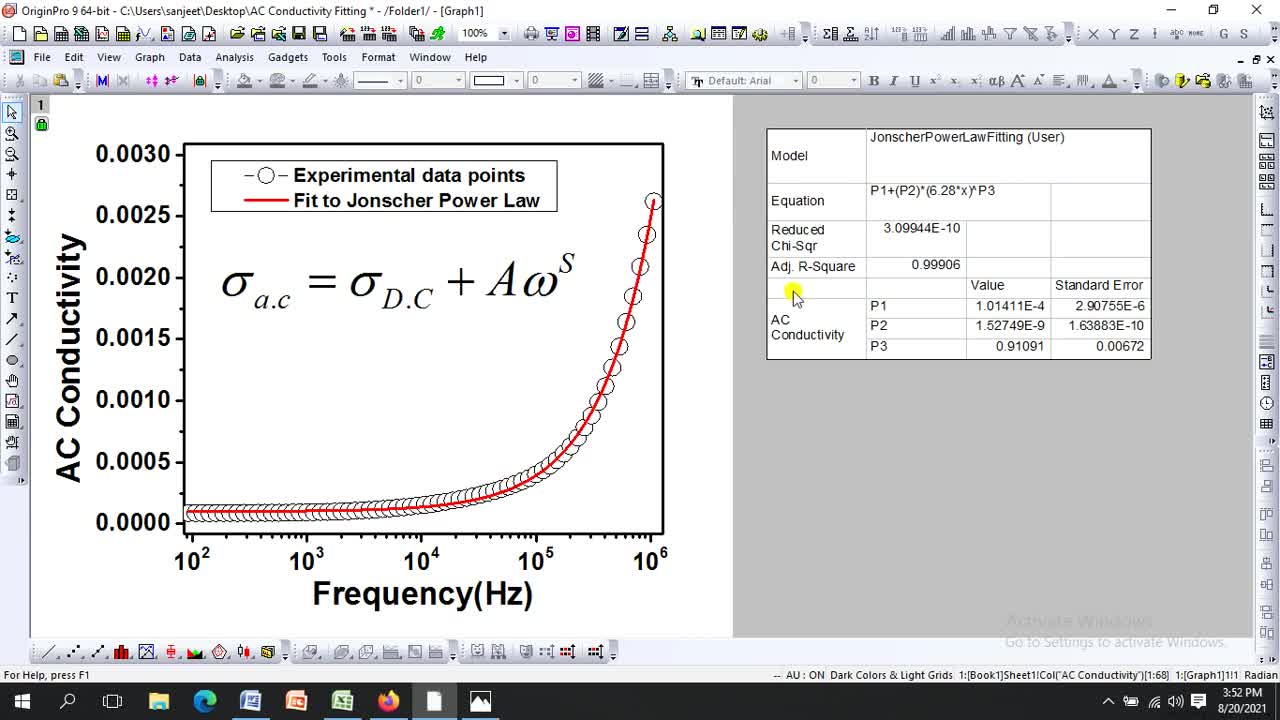Open the Help menu

476,57
